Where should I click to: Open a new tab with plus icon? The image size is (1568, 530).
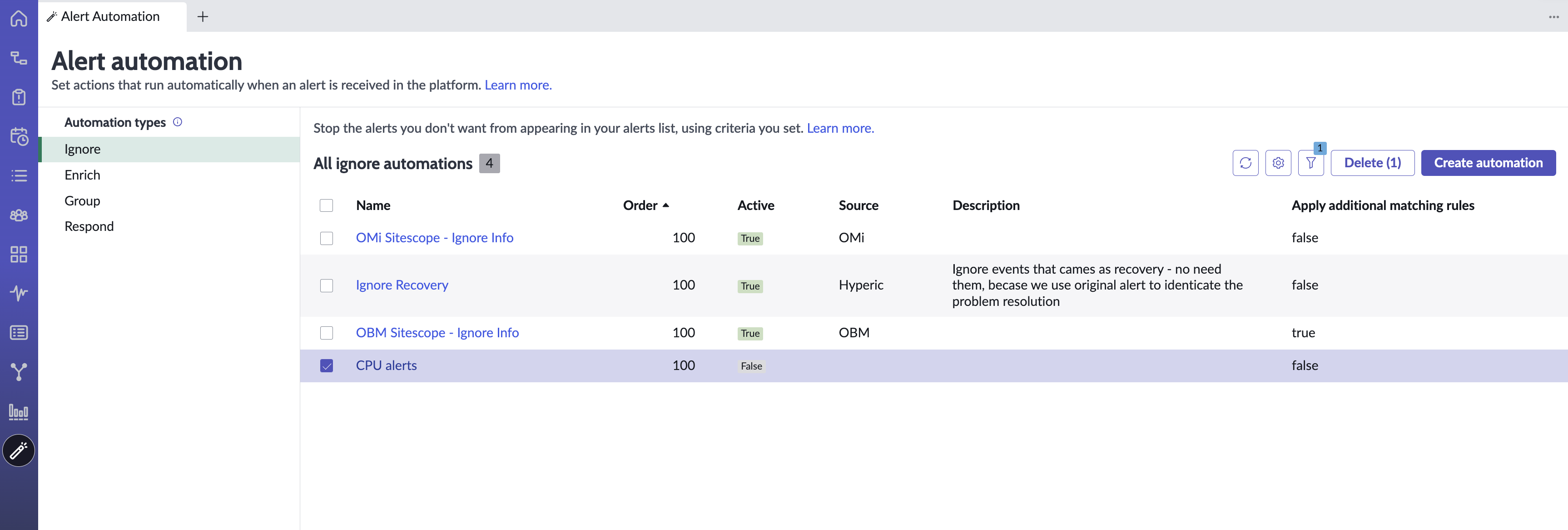click(x=203, y=16)
